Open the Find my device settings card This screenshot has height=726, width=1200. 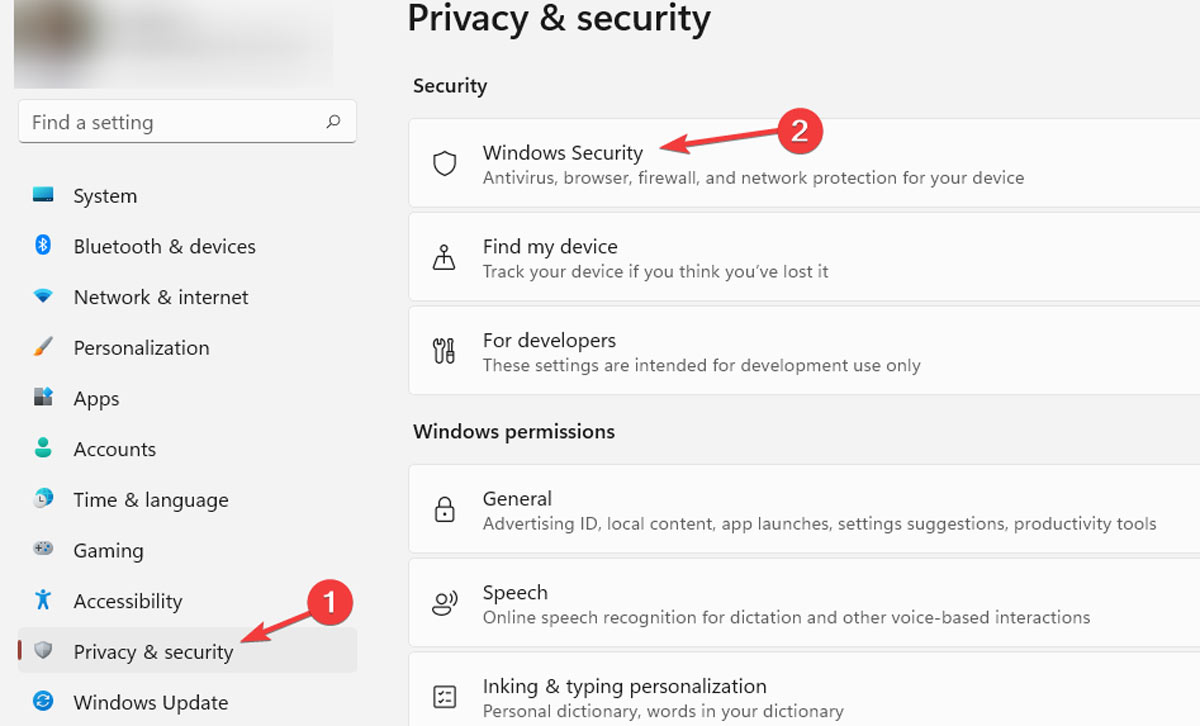point(700,257)
